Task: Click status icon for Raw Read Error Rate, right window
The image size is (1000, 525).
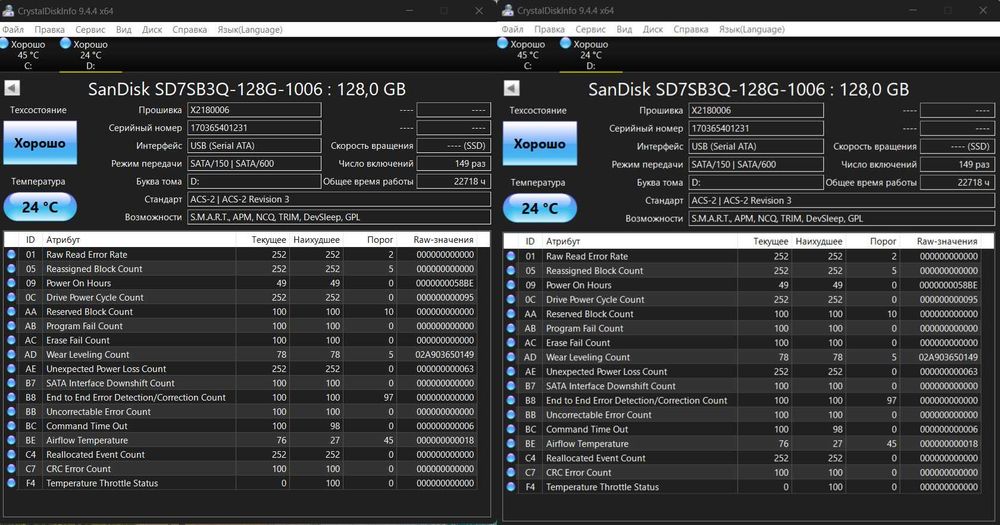Action: tap(511, 256)
